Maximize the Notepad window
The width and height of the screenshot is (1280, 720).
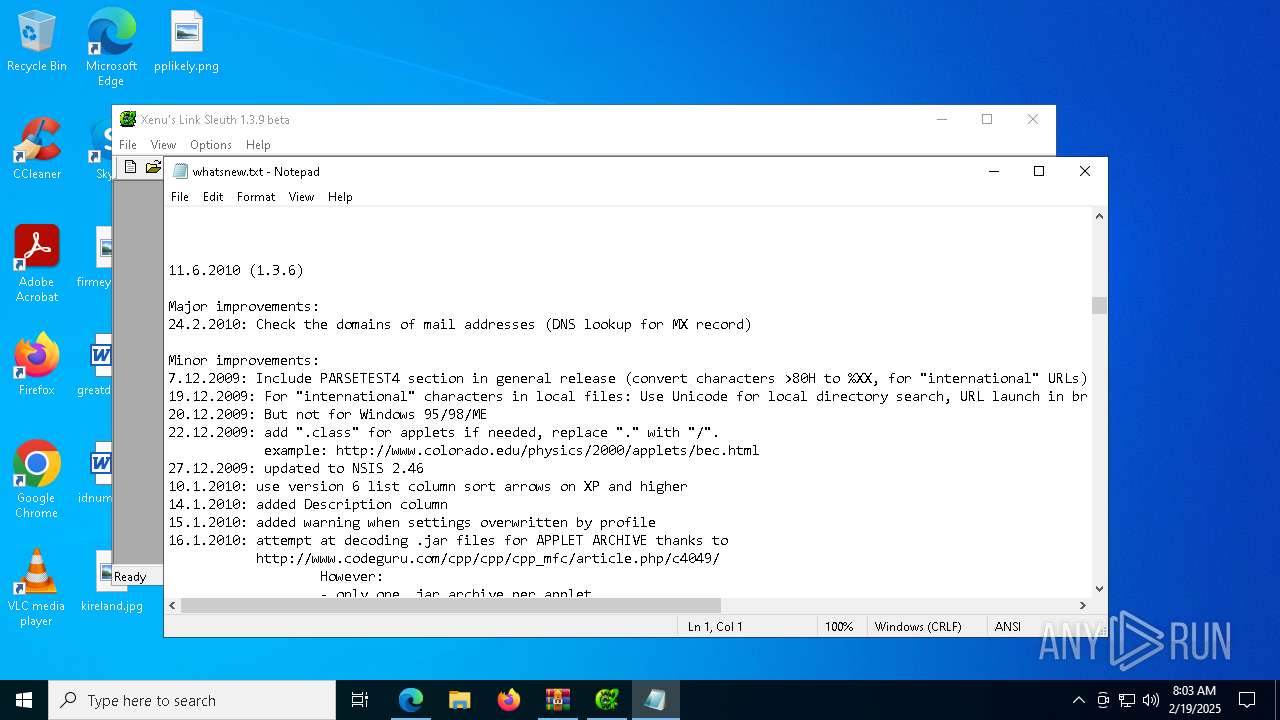[x=1039, y=171]
